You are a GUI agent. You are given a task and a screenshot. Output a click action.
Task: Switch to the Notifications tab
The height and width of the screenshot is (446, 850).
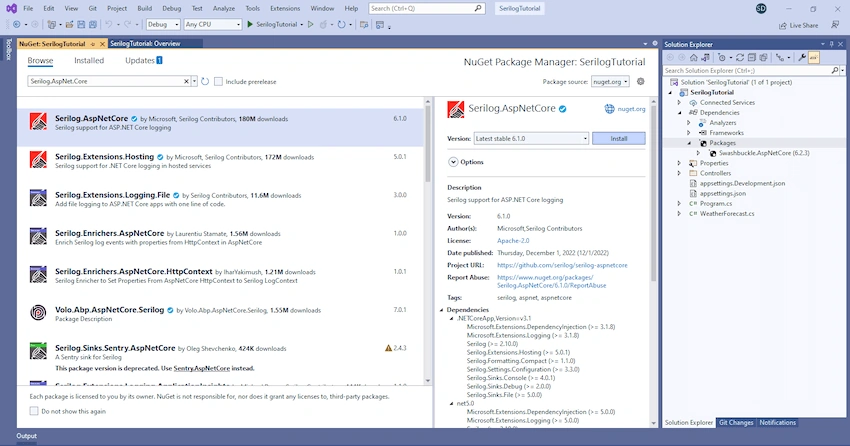[x=777, y=423]
